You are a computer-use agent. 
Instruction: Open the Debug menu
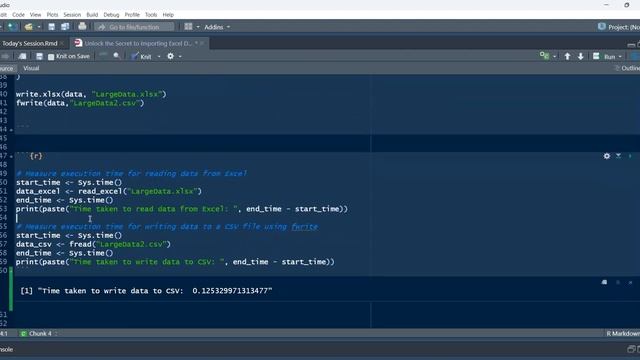click(x=111, y=15)
